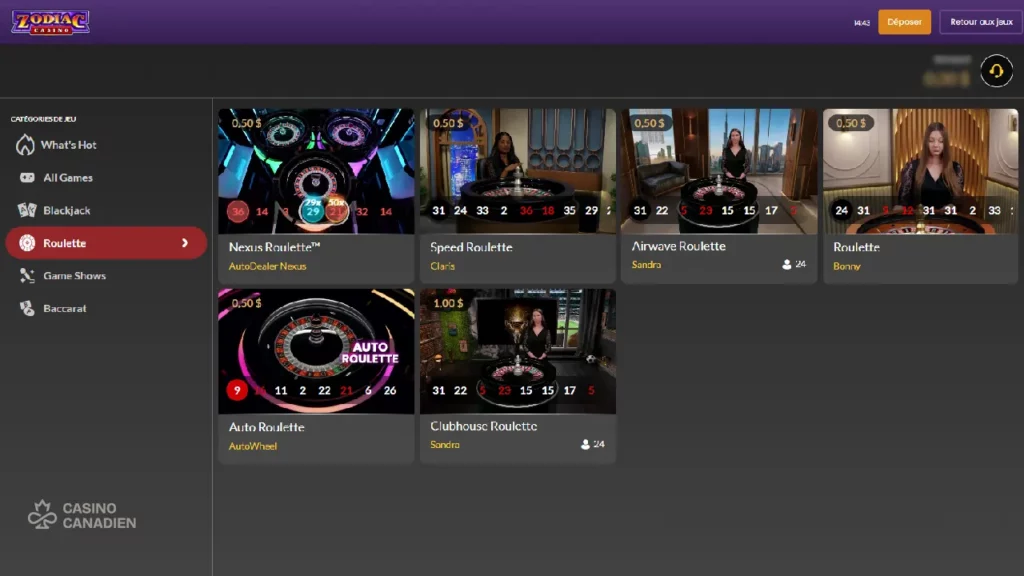Click the Casino Canadien logo

point(82,515)
